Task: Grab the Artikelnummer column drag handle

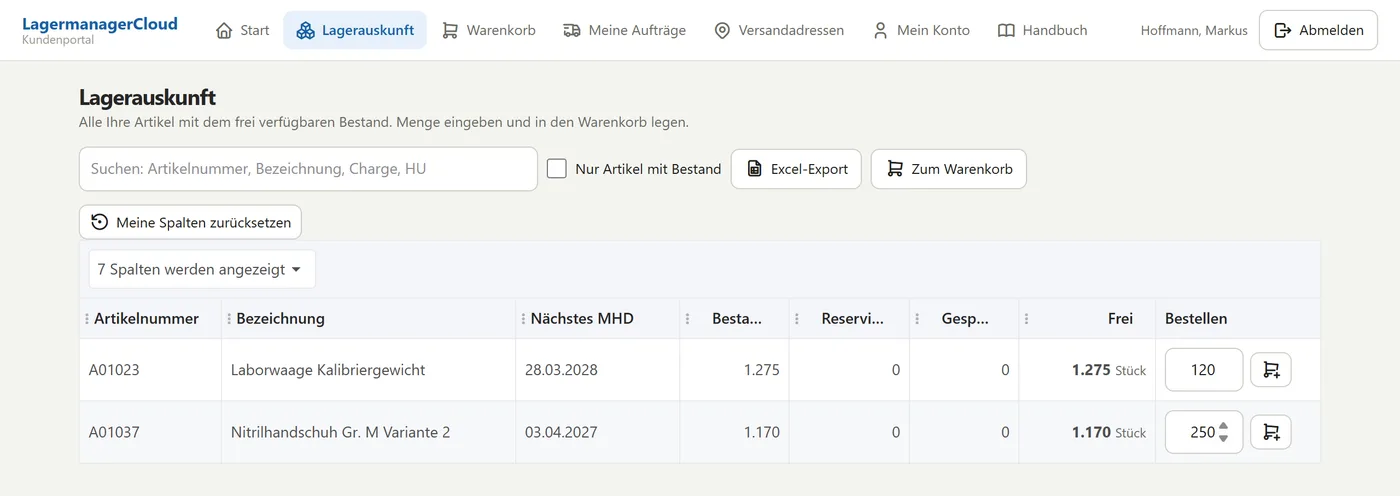Action: tap(87, 319)
